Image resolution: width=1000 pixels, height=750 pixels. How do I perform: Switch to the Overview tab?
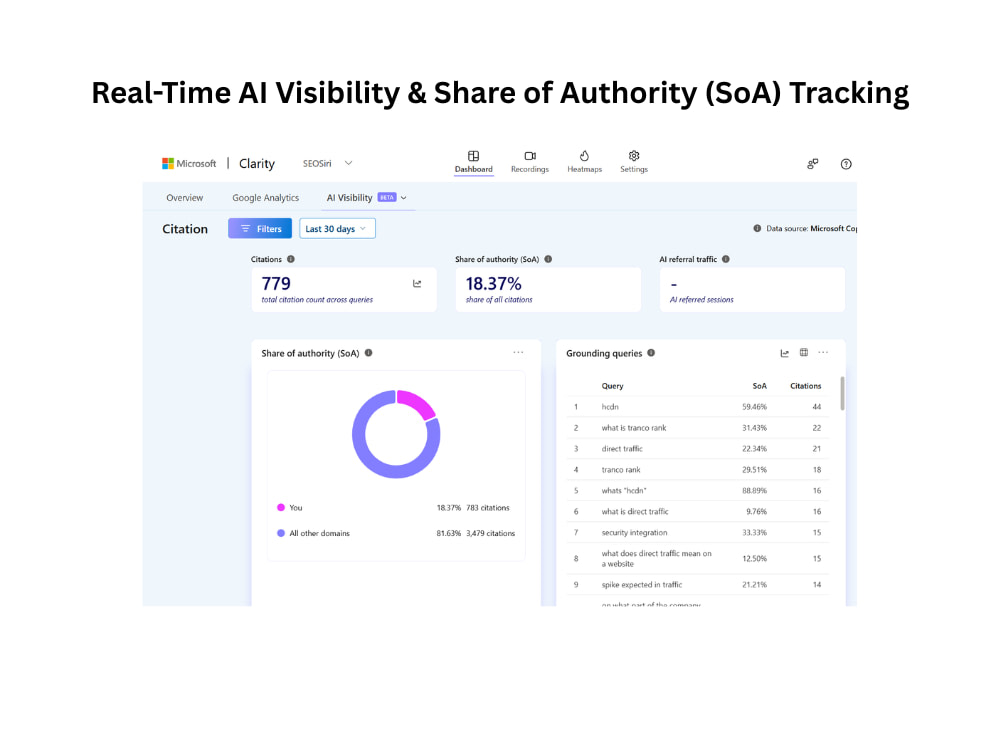(184, 198)
